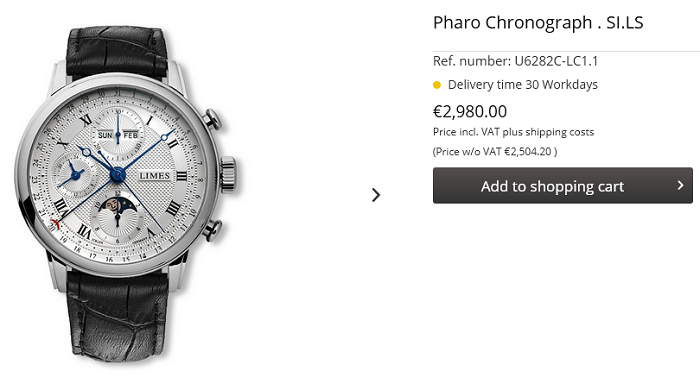Click the chevron inside the Add to shopping cart button
Screen dimensions: 700x377
coord(680,185)
